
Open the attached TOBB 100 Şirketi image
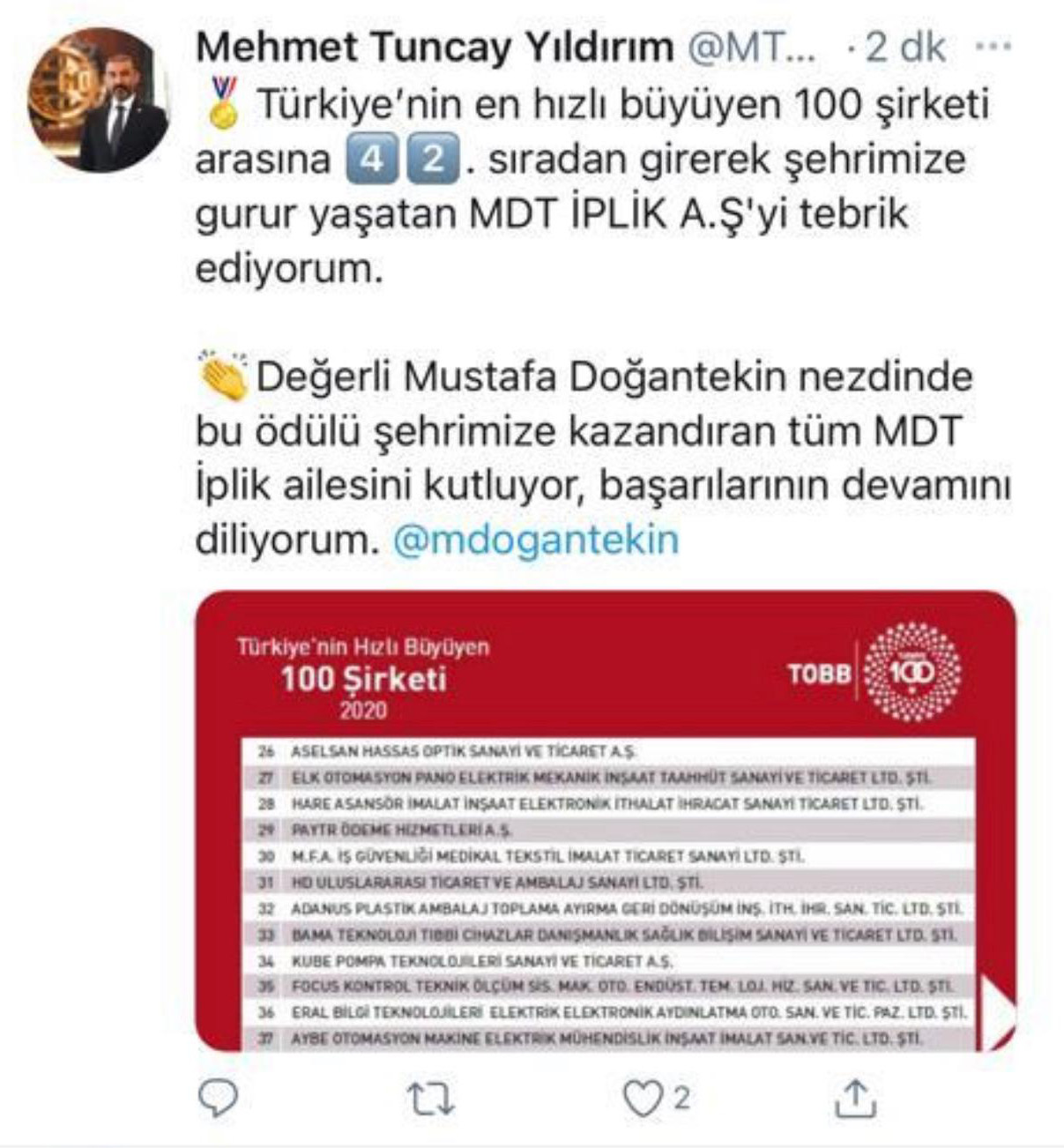[x=605, y=821]
